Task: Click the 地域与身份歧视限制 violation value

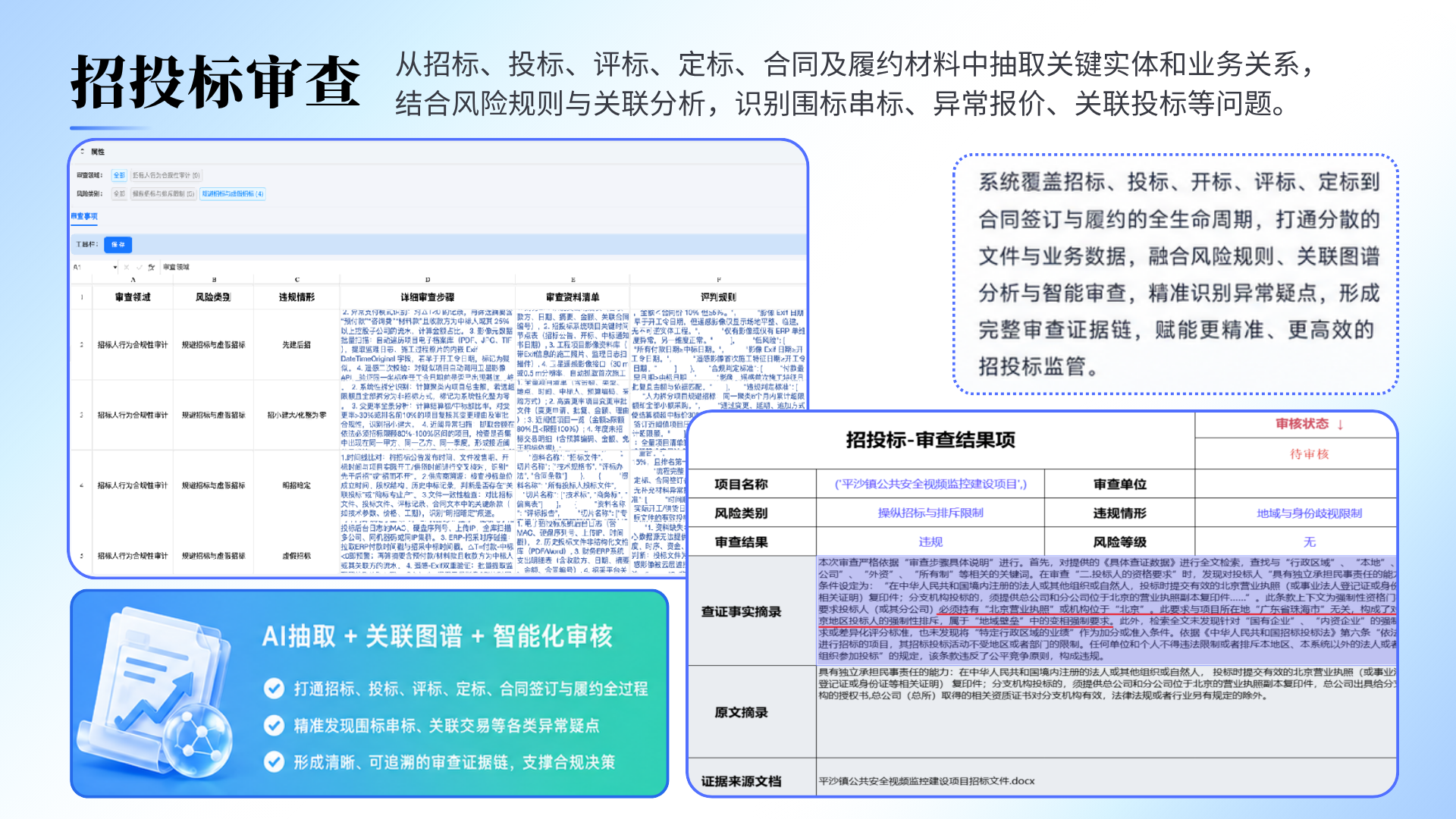Action: coord(1309,513)
